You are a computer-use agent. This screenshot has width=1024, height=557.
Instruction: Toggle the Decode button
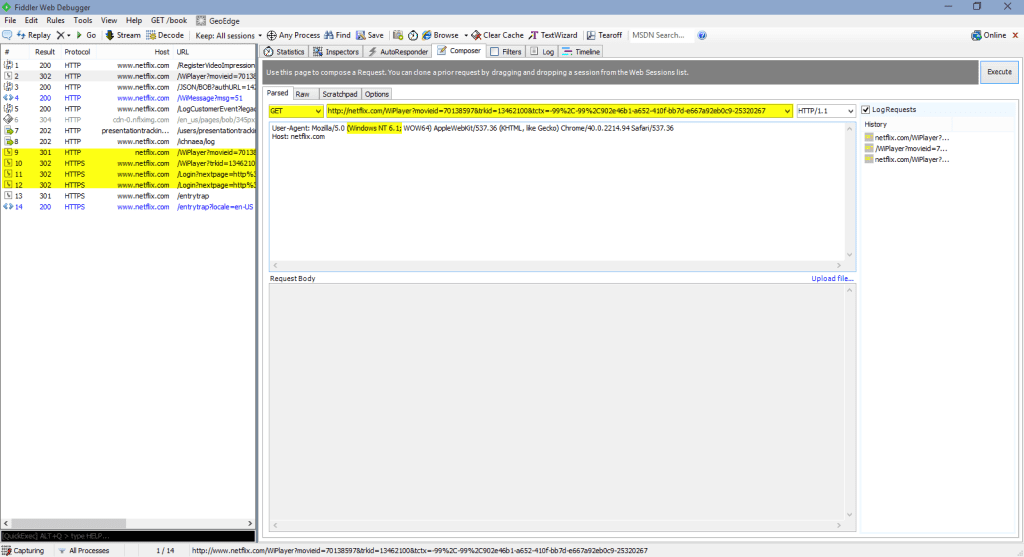click(x=165, y=35)
